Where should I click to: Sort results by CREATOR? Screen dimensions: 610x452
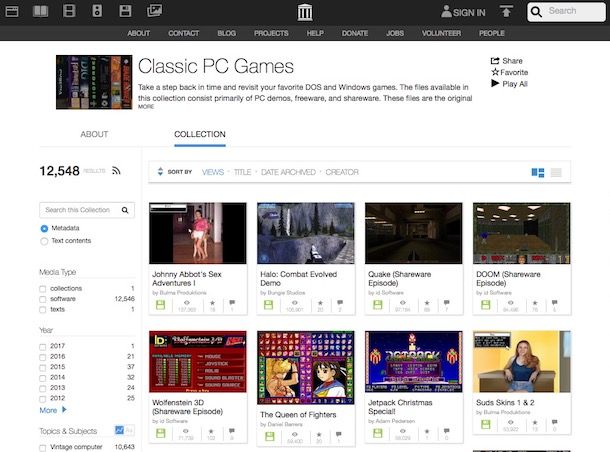[x=342, y=172]
